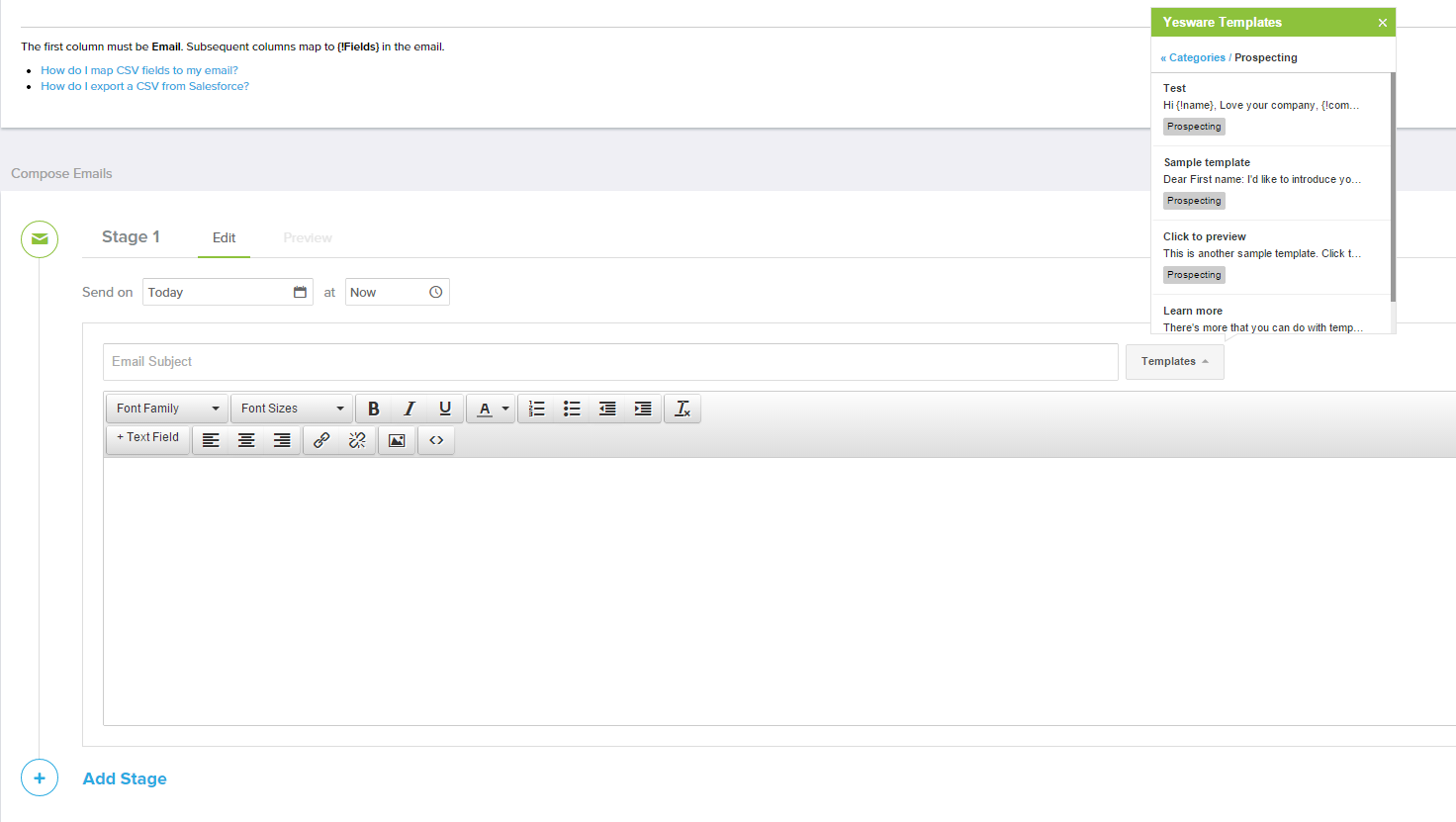This screenshot has height=822, width=1456.
Task: Close the Yesware Templates panel
Action: (1382, 23)
